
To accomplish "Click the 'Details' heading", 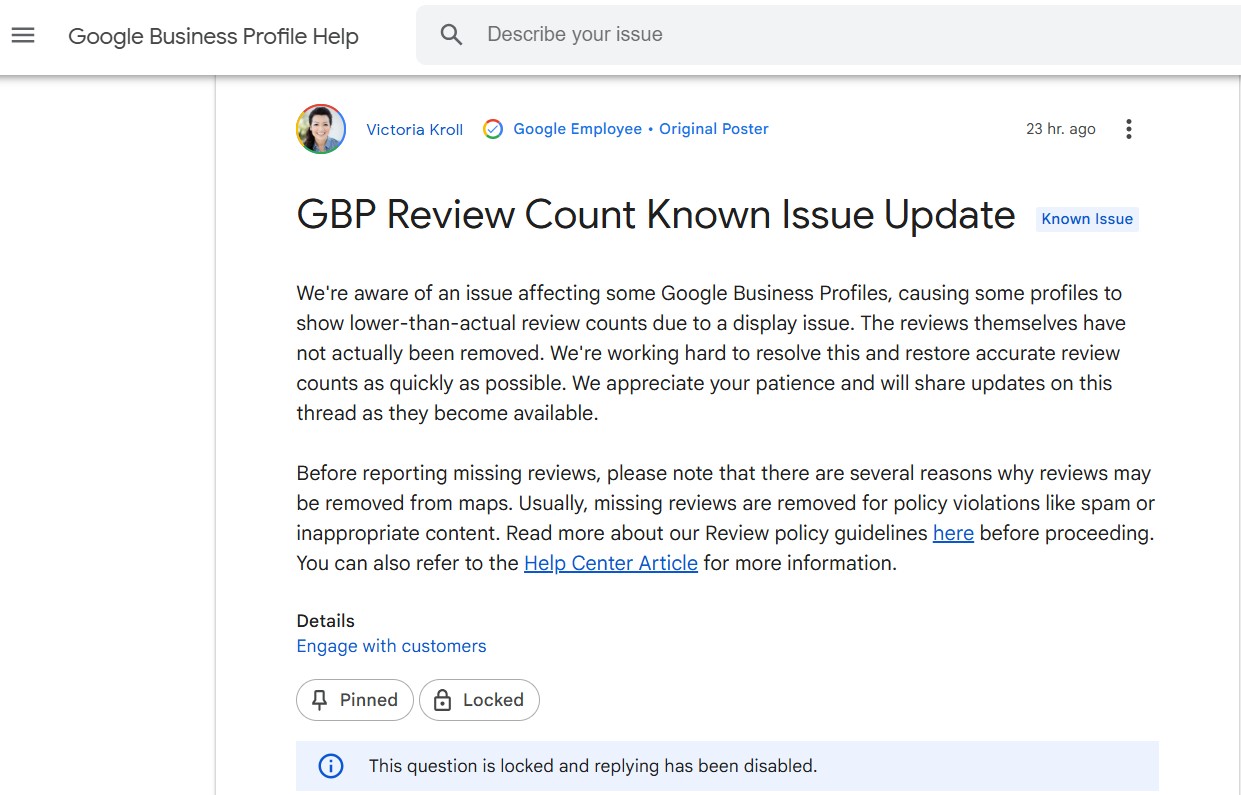I will (326, 621).
